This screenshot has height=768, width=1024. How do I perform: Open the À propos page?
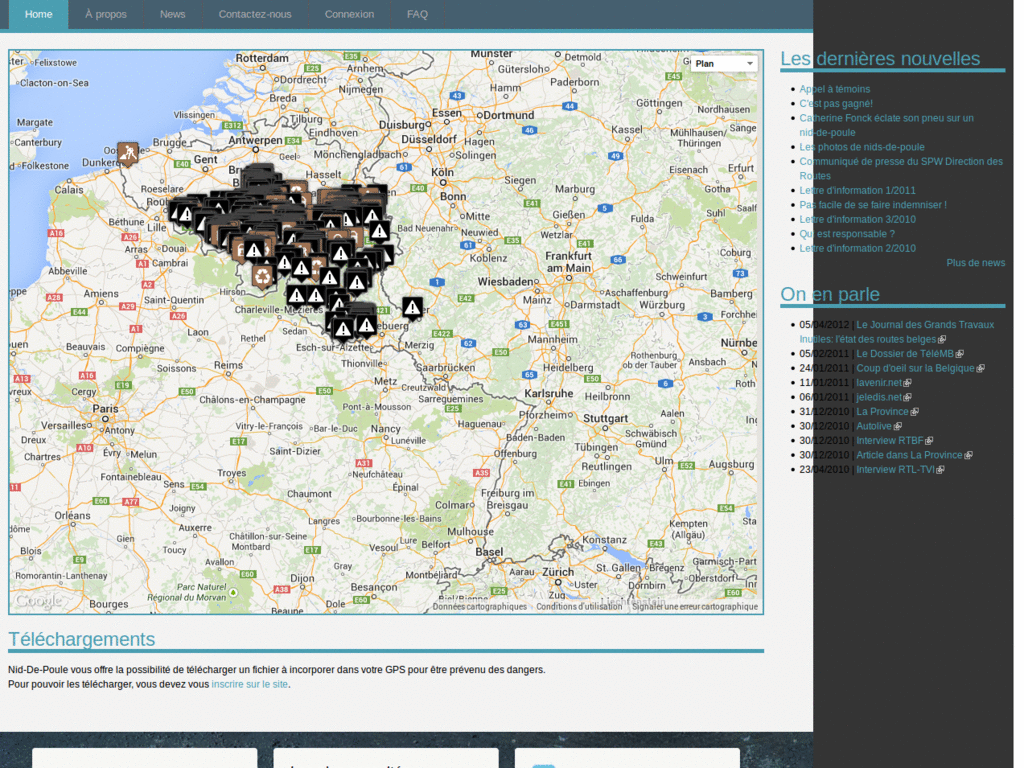point(106,14)
